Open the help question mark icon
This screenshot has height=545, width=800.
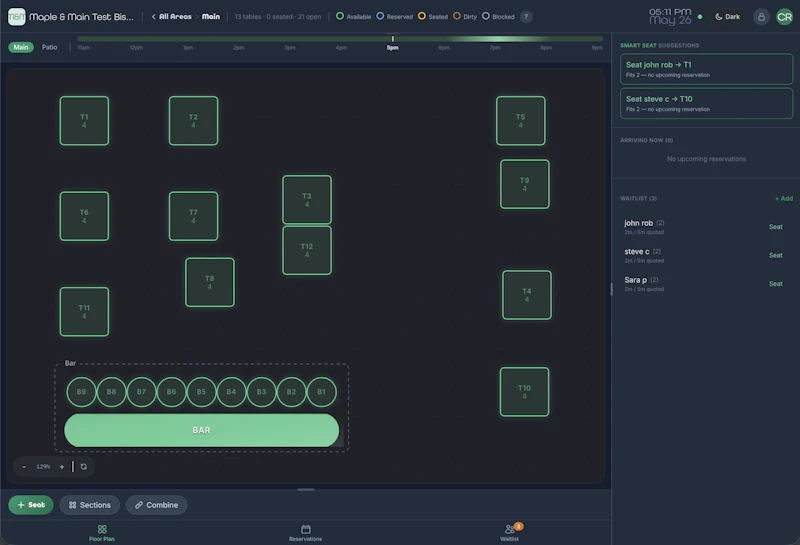[x=526, y=17]
